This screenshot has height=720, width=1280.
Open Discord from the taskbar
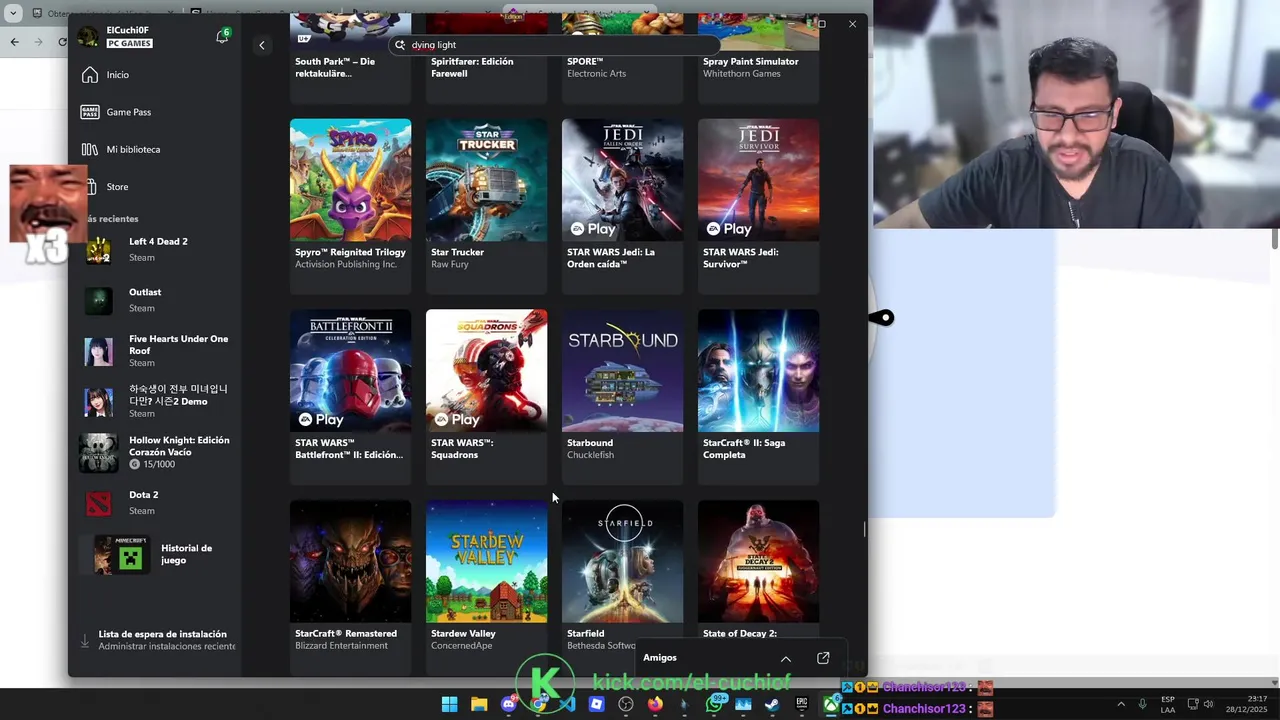[x=508, y=704]
